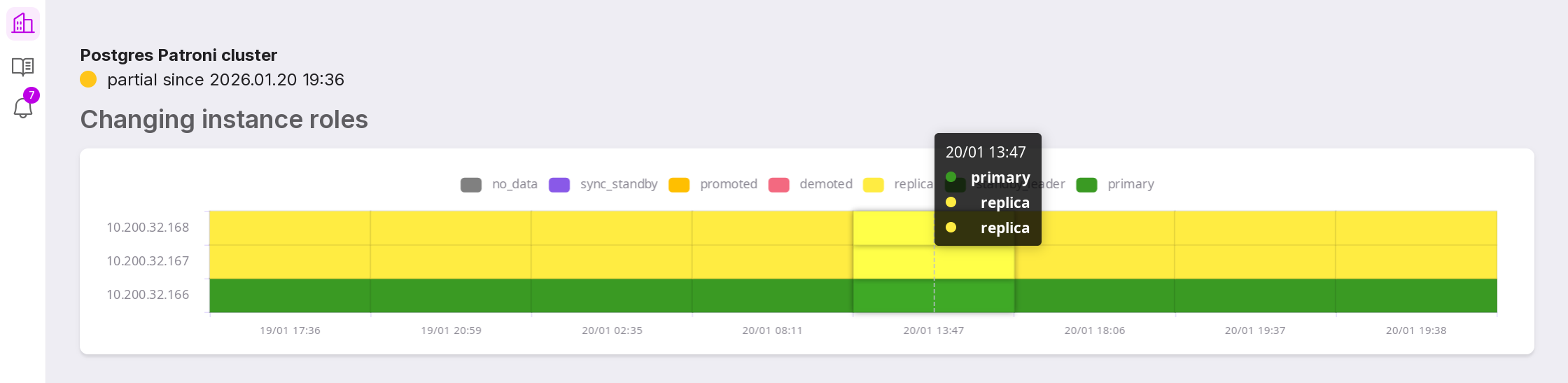Screen dimensions: 1568x383
Task: Open the building dashboard icon in sidebar
Action: (x=23, y=24)
